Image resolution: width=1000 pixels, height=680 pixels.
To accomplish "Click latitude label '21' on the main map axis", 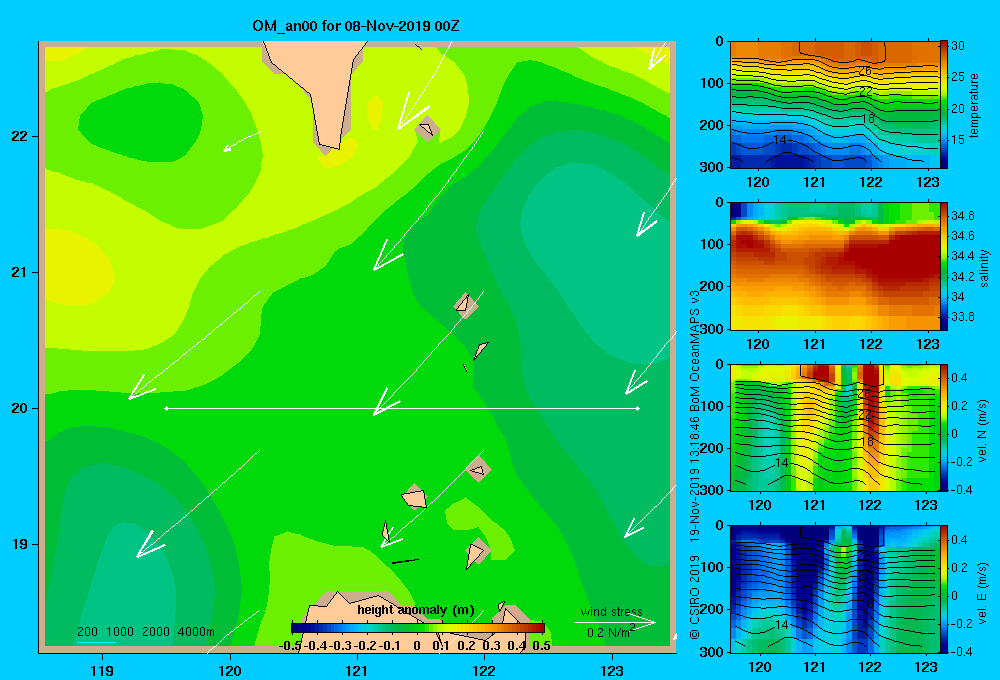I will [x=20, y=272].
